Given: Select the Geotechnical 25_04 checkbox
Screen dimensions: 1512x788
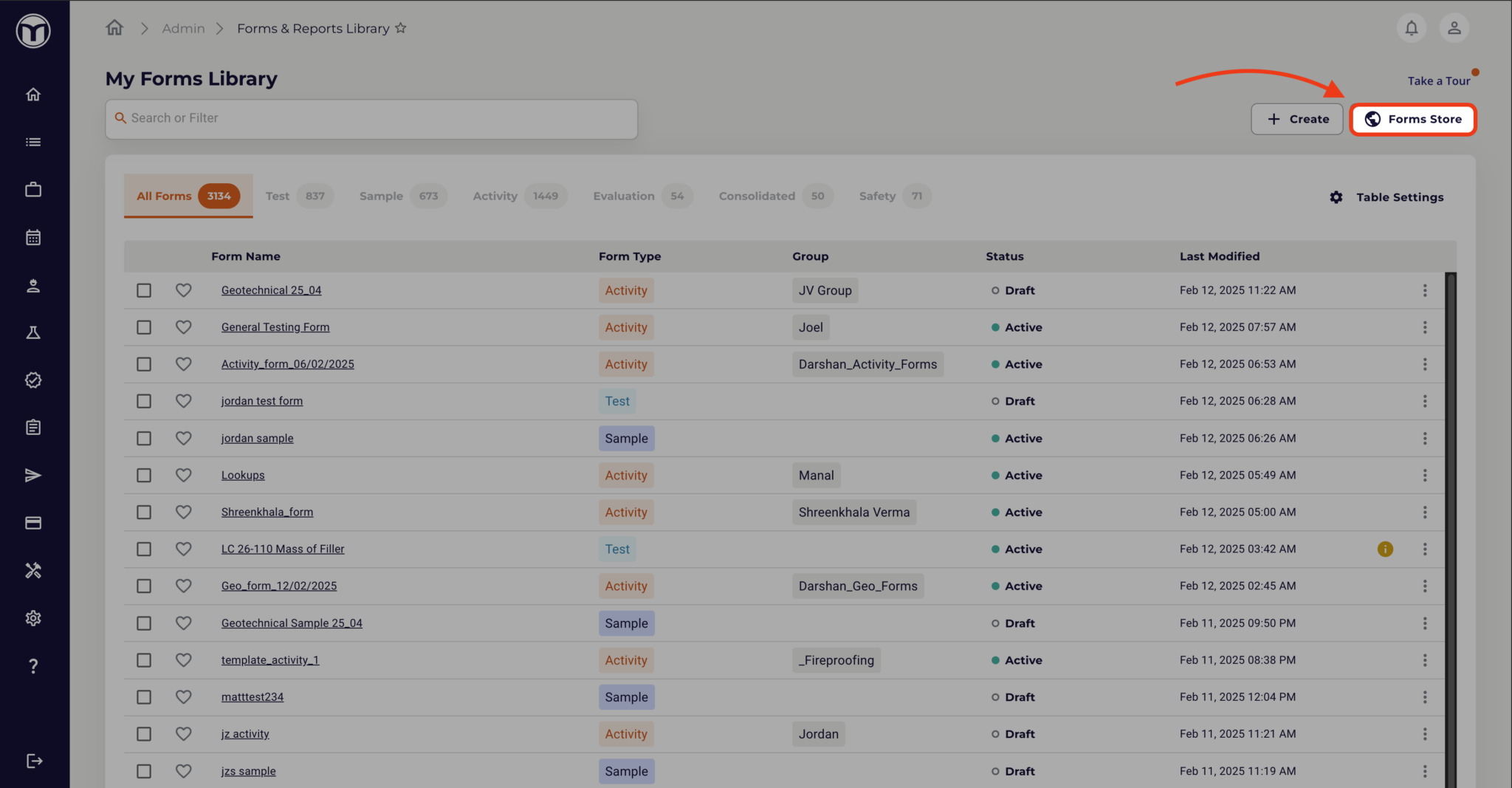Looking at the screenshot, I should click(x=144, y=290).
